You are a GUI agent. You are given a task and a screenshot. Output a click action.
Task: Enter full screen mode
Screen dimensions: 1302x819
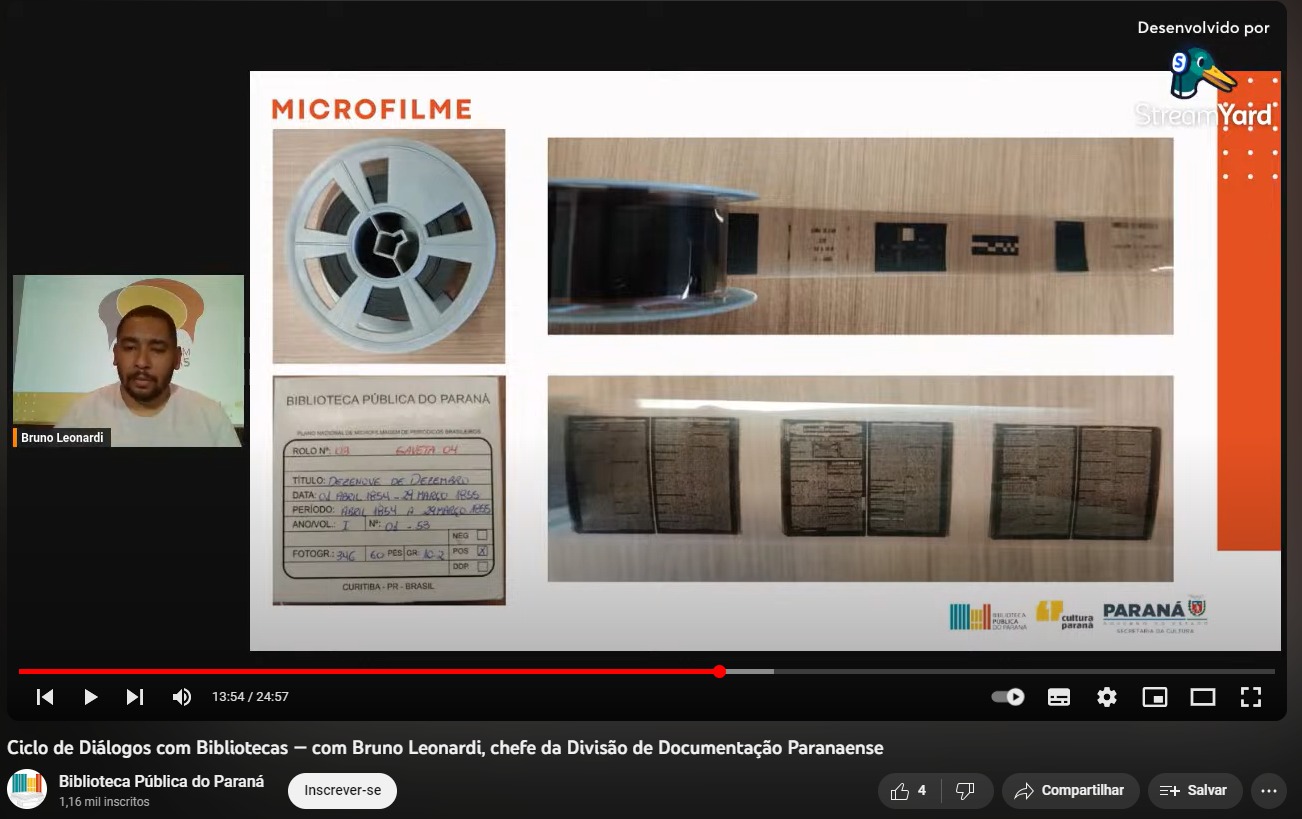1251,697
